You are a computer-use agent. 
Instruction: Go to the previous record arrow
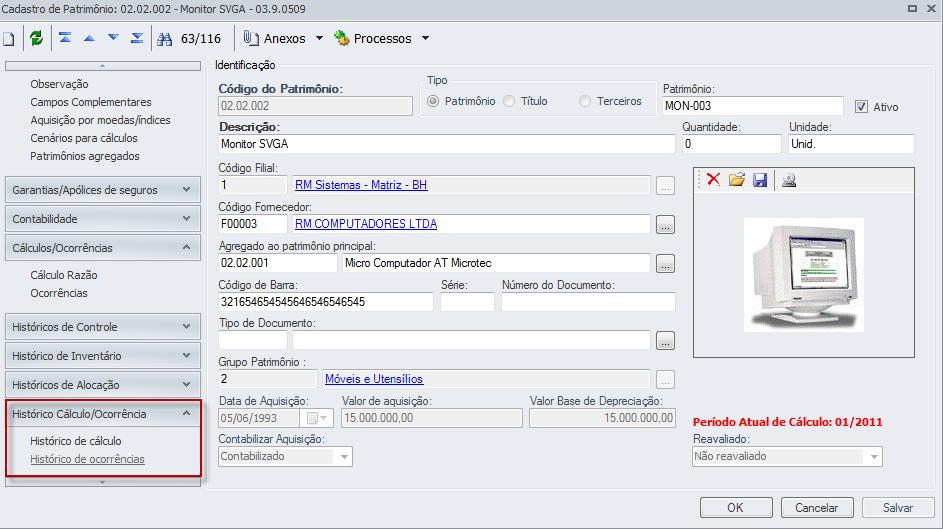89,38
